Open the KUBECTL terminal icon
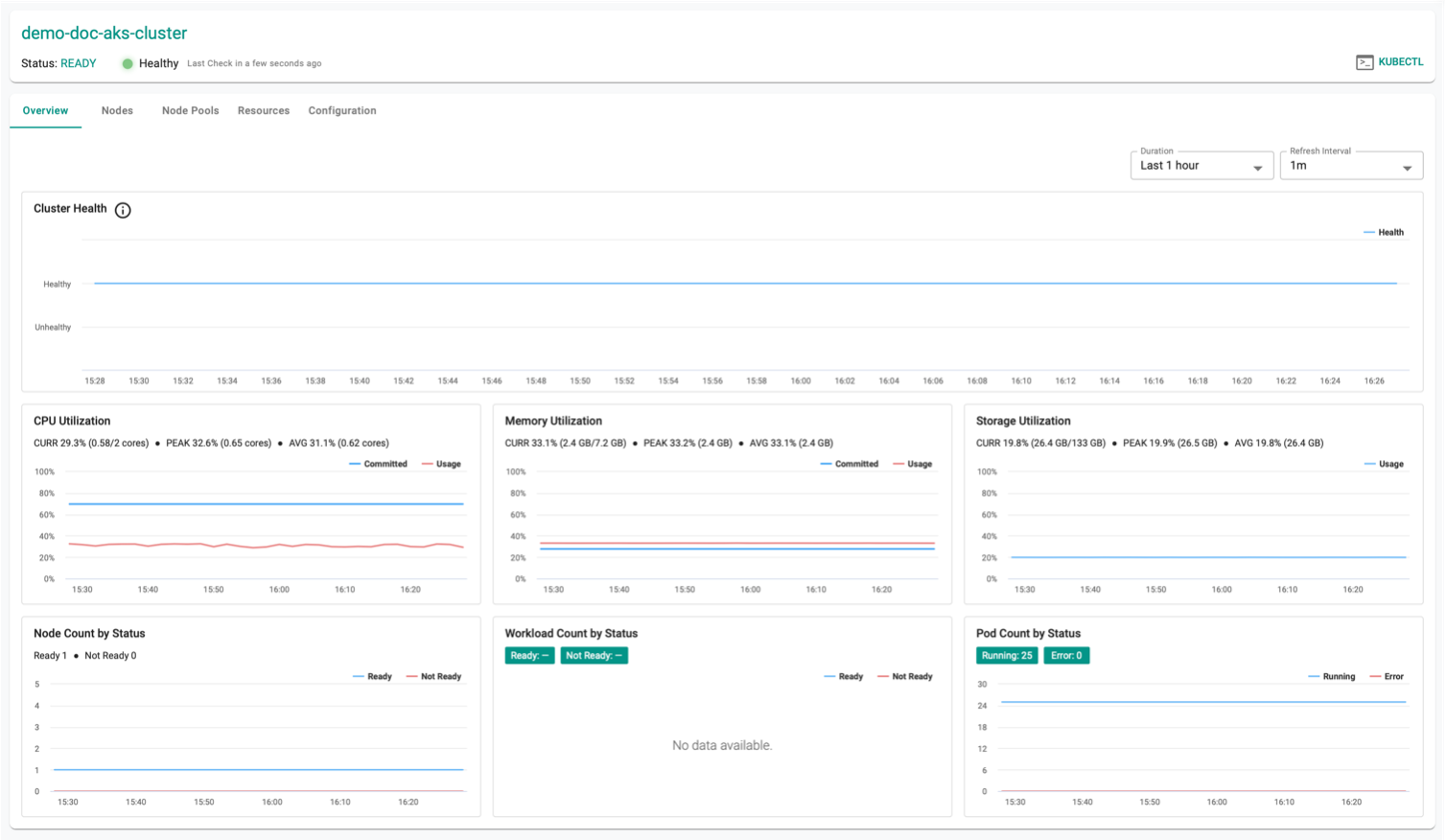This screenshot has width=1446, height=840. (x=1364, y=62)
